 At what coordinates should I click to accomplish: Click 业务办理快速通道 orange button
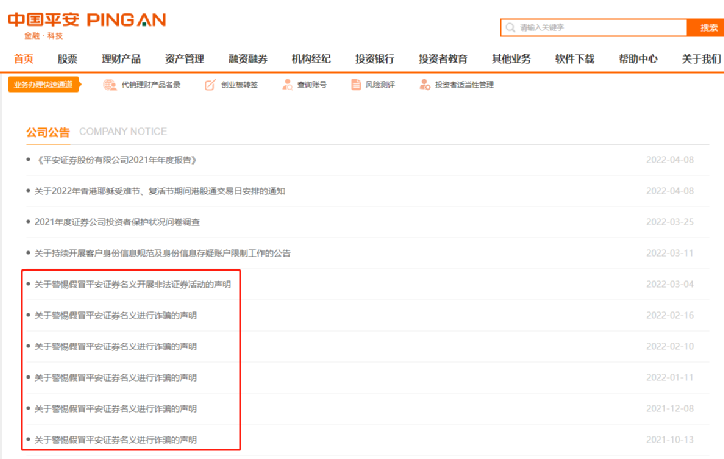(43, 85)
